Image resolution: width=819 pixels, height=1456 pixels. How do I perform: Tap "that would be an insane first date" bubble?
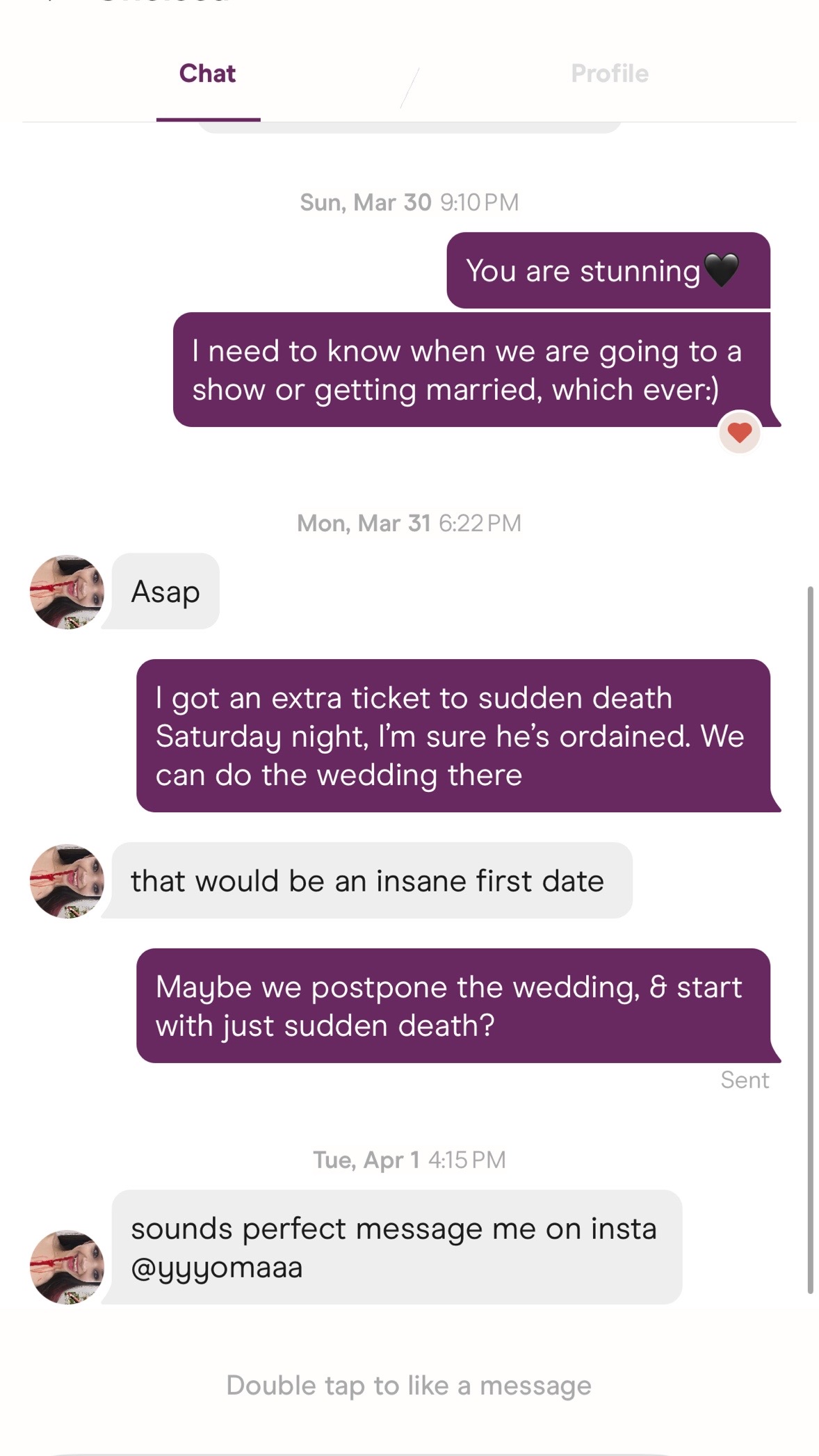[x=372, y=881]
